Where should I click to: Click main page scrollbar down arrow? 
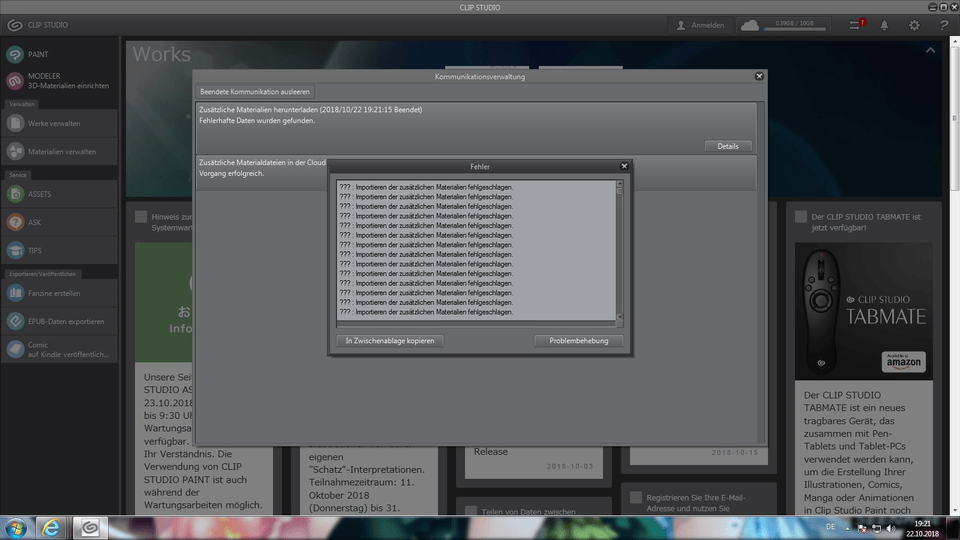click(954, 509)
